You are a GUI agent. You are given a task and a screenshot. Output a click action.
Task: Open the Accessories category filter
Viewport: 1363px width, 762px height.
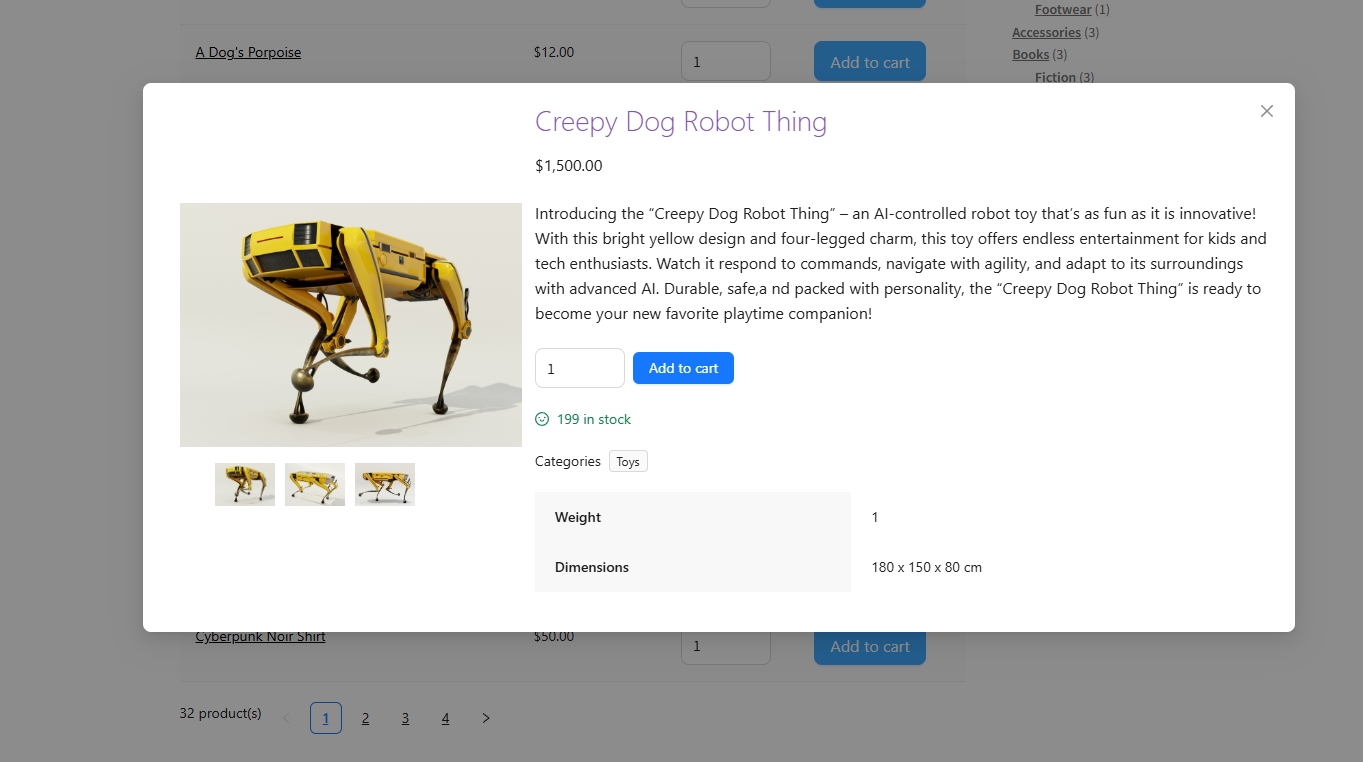pyautogui.click(x=1046, y=32)
